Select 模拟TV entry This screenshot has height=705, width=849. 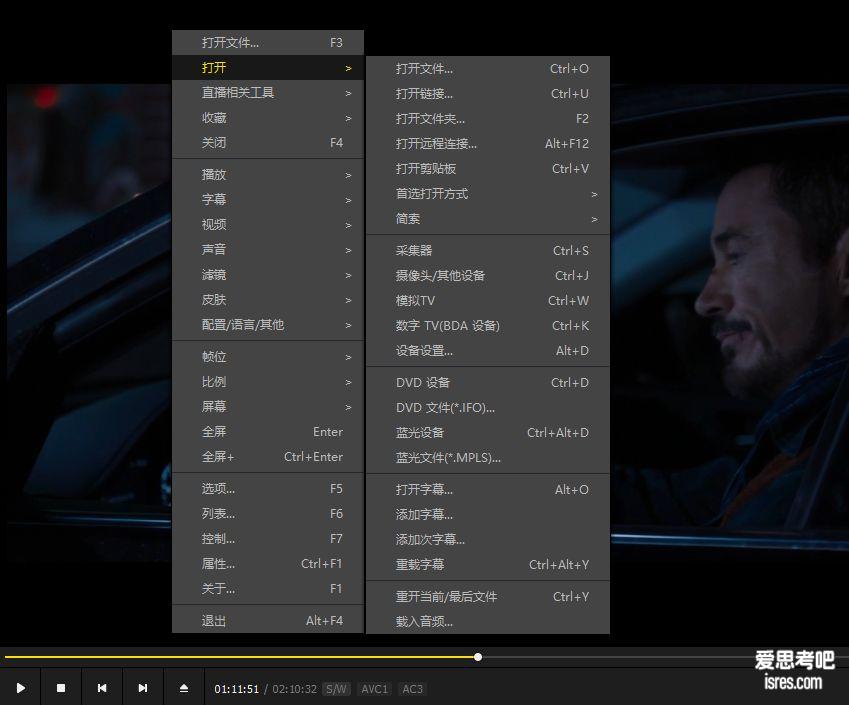[488, 301]
